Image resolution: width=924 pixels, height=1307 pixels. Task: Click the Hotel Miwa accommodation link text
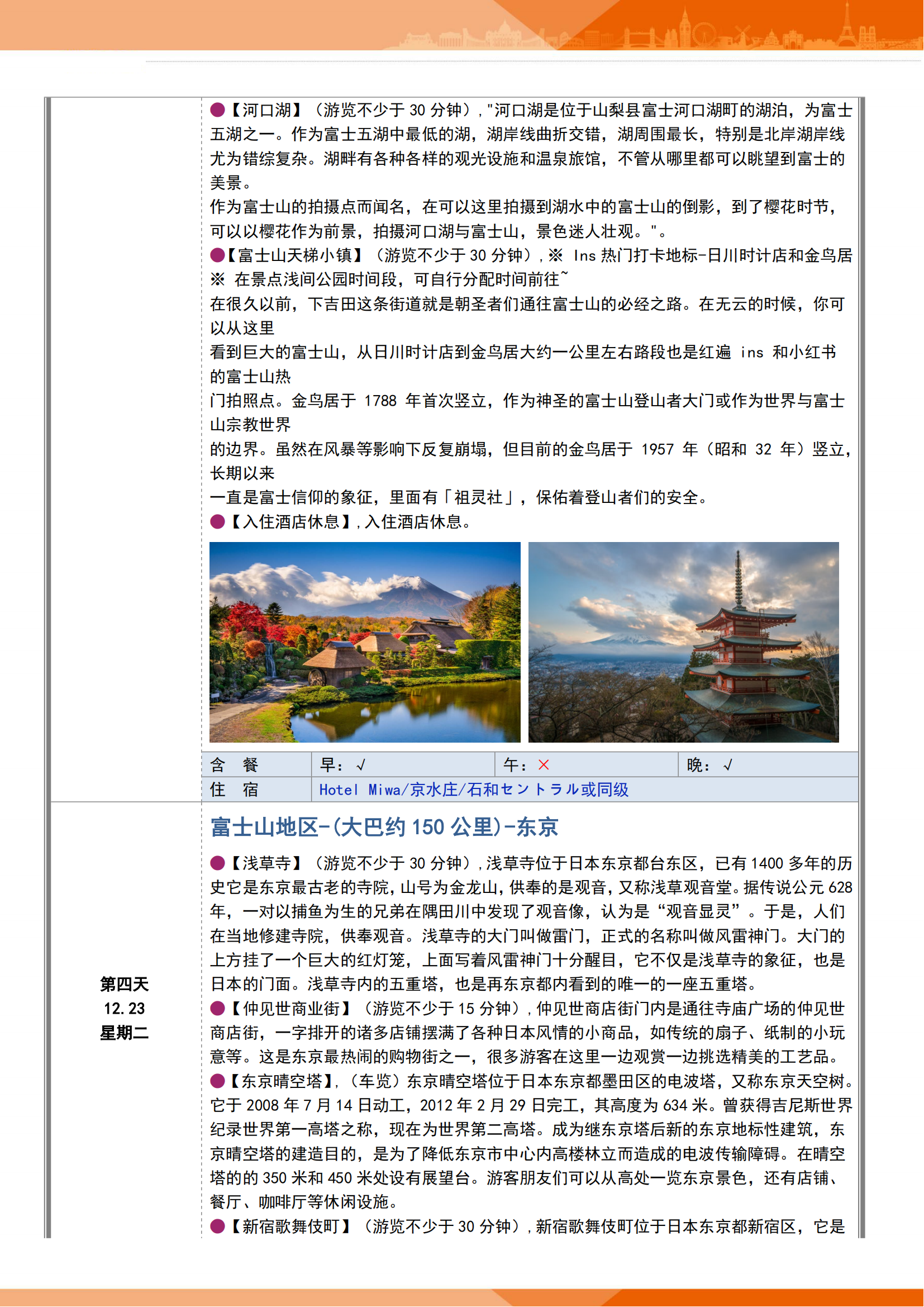tap(473, 790)
